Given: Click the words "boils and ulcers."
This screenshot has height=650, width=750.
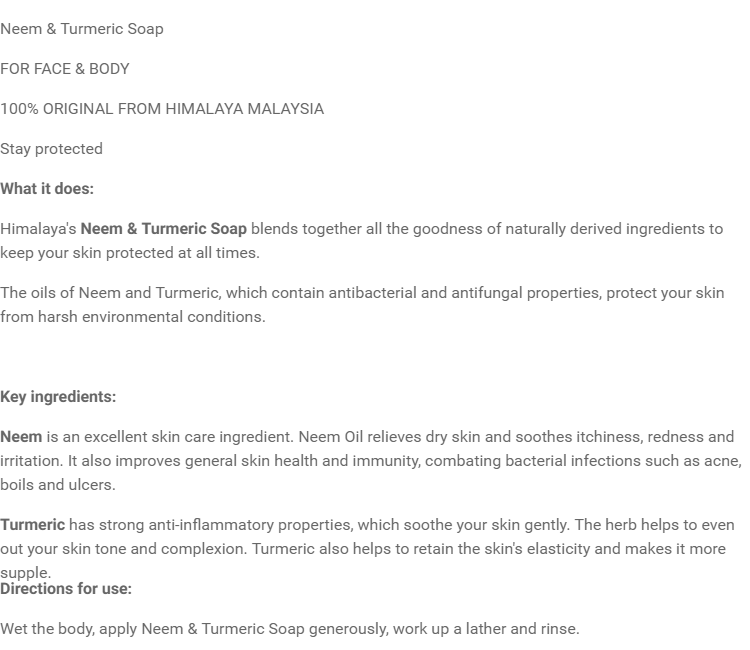Looking at the screenshot, I should (58, 485).
